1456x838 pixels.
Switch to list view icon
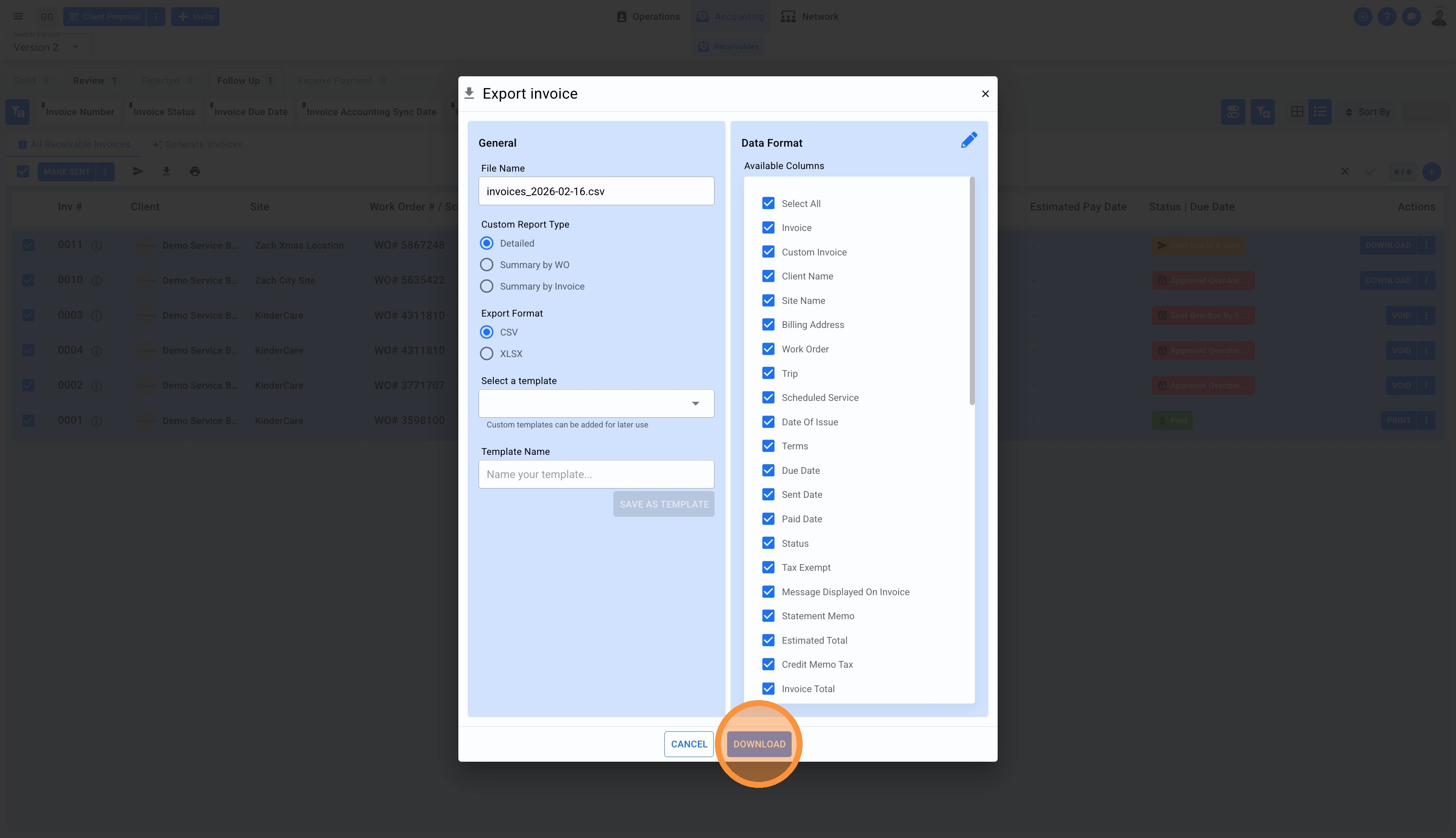pos(1320,112)
